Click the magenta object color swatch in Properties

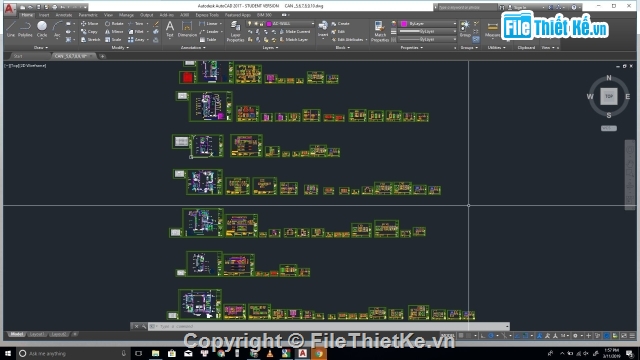point(404,24)
